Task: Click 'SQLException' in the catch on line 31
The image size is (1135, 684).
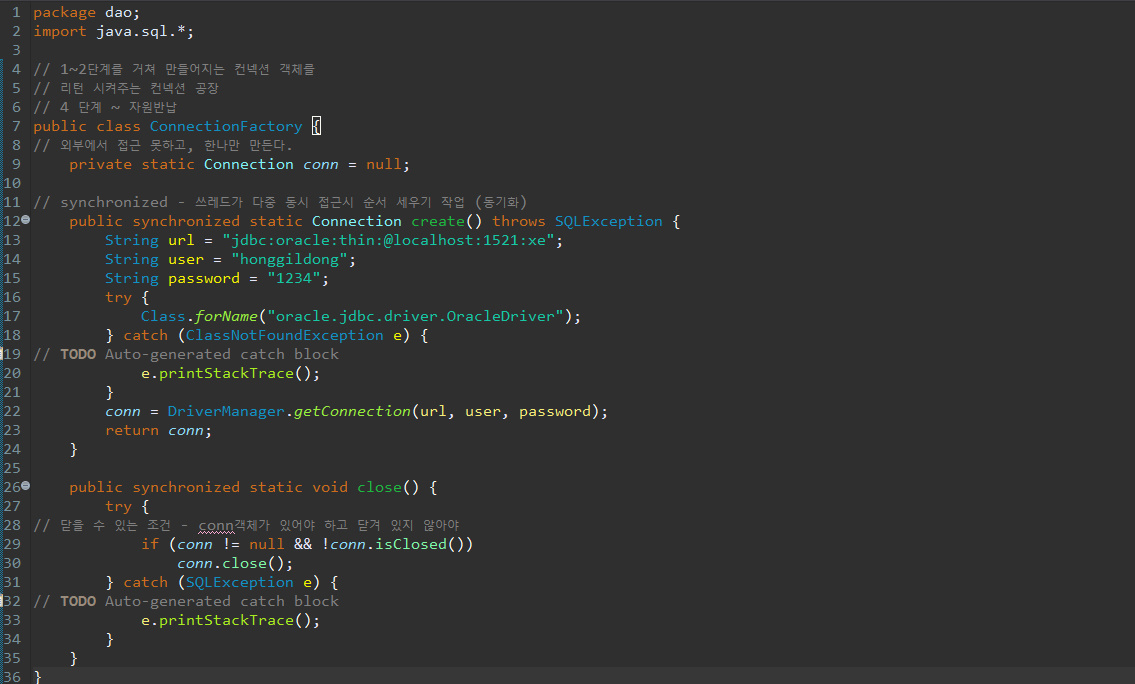Action: [240, 582]
